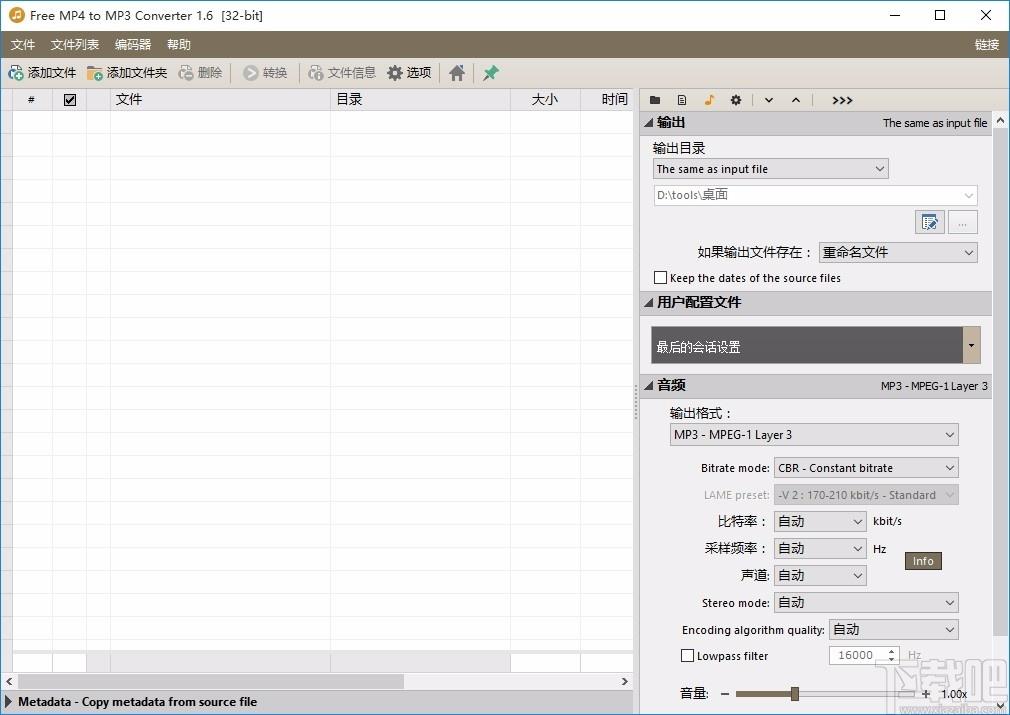Image resolution: width=1010 pixels, height=715 pixels.
Task: Sort by the Size (大小) column header
Action: click(545, 100)
